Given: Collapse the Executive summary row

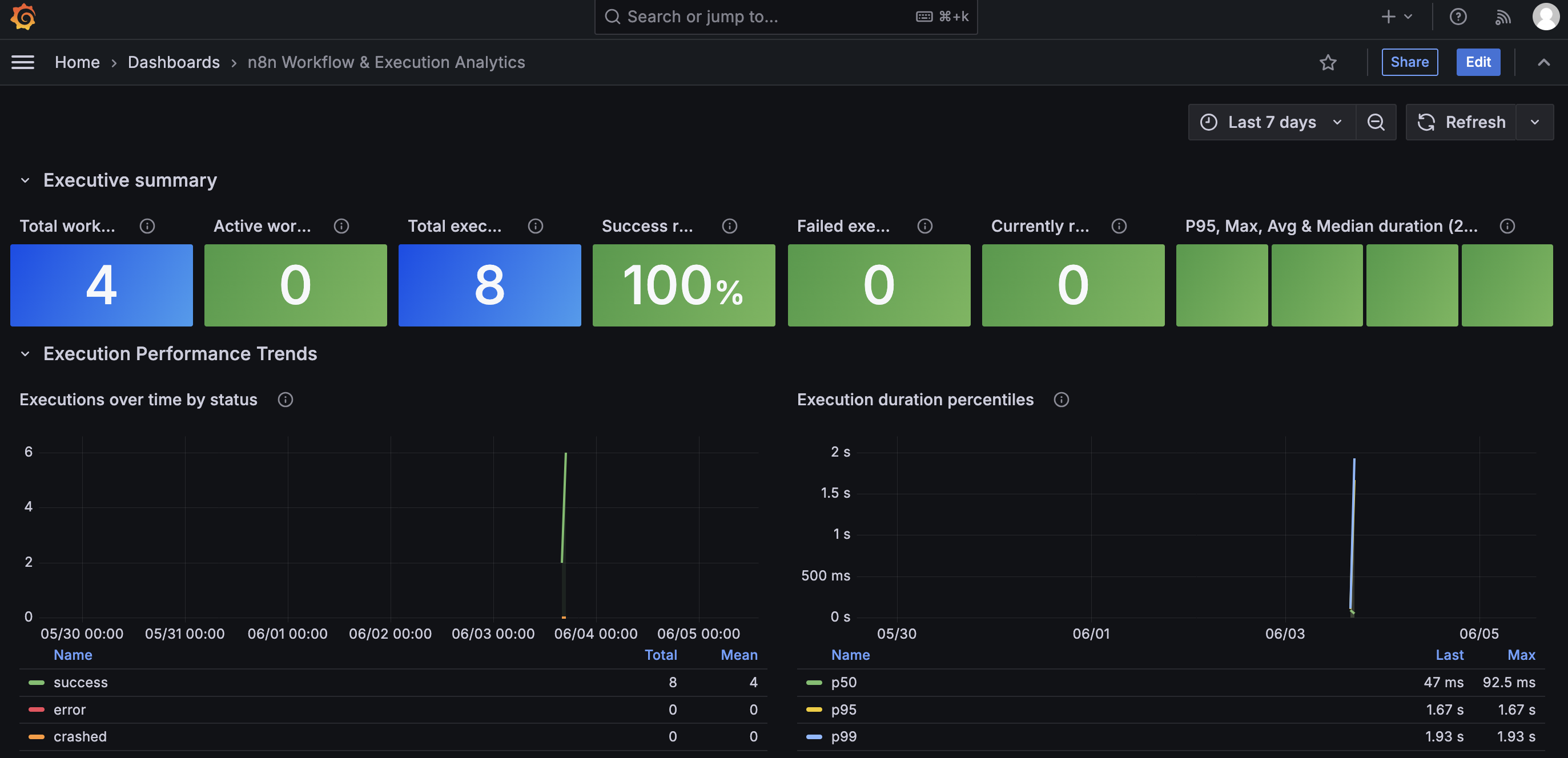Looking at the screenshot, I should pos(25,181).
